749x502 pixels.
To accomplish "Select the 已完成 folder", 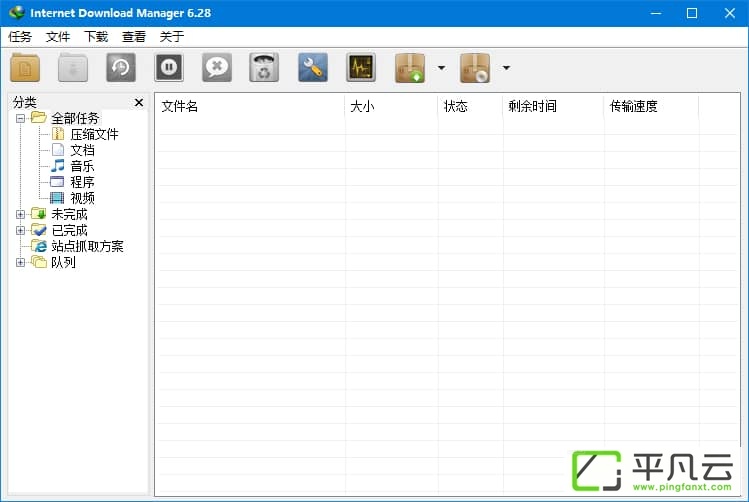I will coord(69,230).
